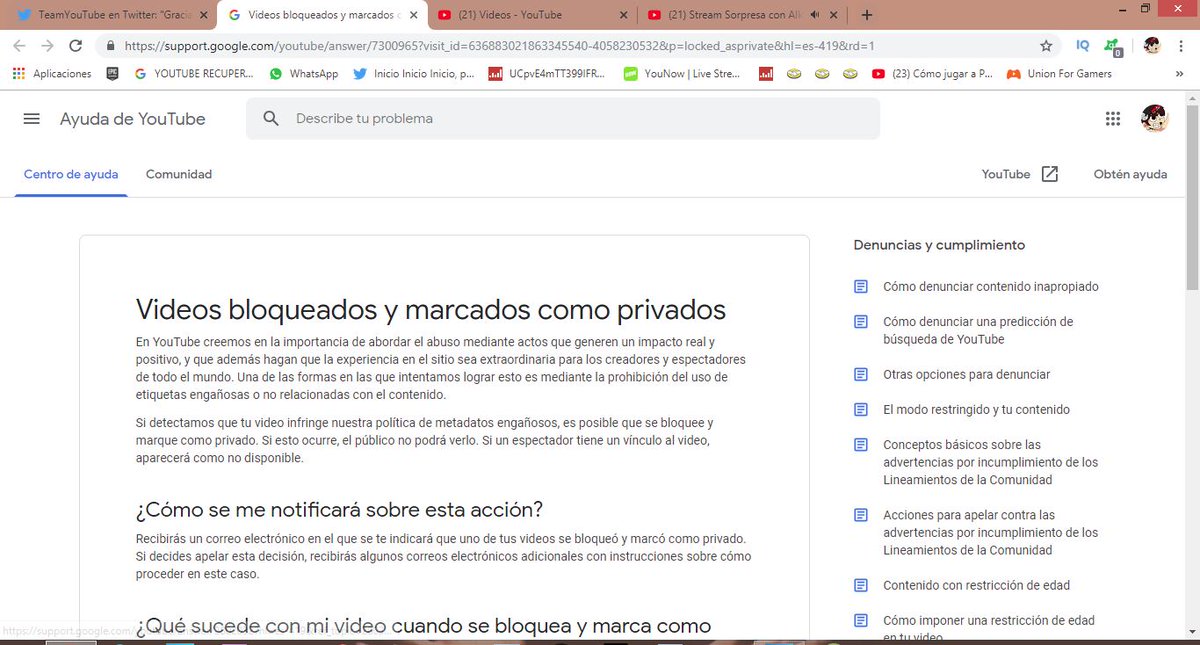Click the browser address bar URL
The width and height of the screenshot is (1200, 645).
[x=500, y=45]
